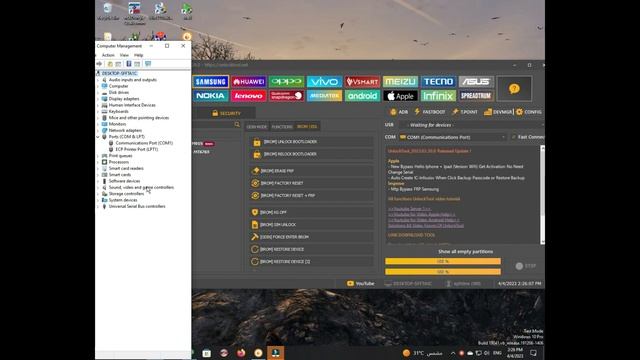640x360 pixels.
Task: Open the COM port dropdown
Action: 453,137
